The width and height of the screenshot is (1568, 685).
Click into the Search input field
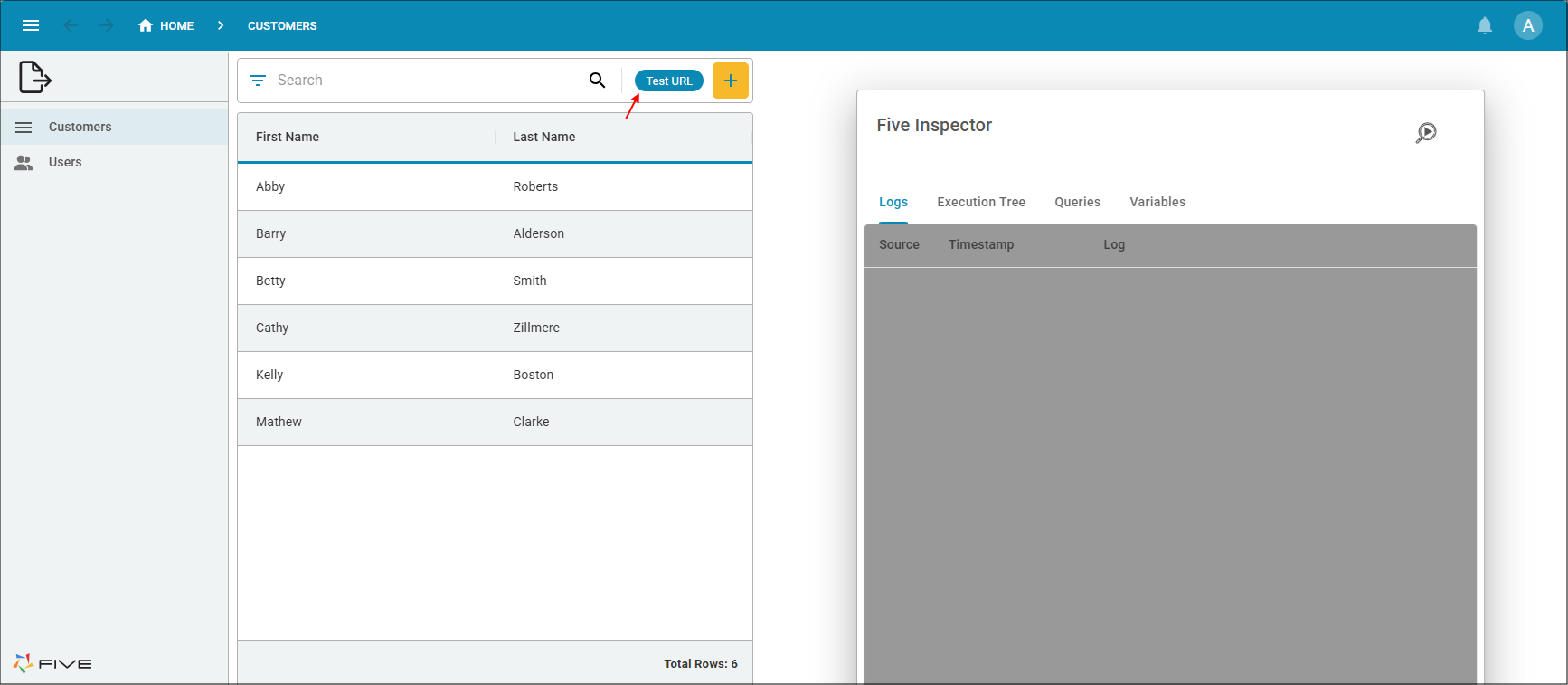[x=425, y=81]
